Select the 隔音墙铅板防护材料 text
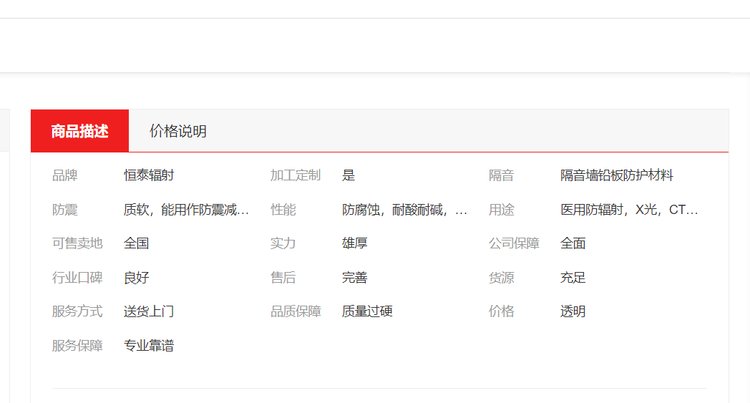The width and height of the screenshot is (750, 403). click(616, 175)
